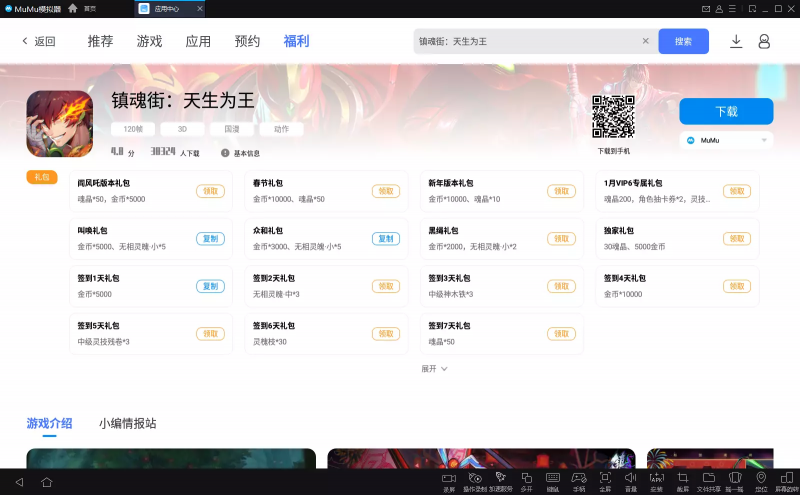Click the shake device icon
This screenshot has width=800, height=495.
735,478
